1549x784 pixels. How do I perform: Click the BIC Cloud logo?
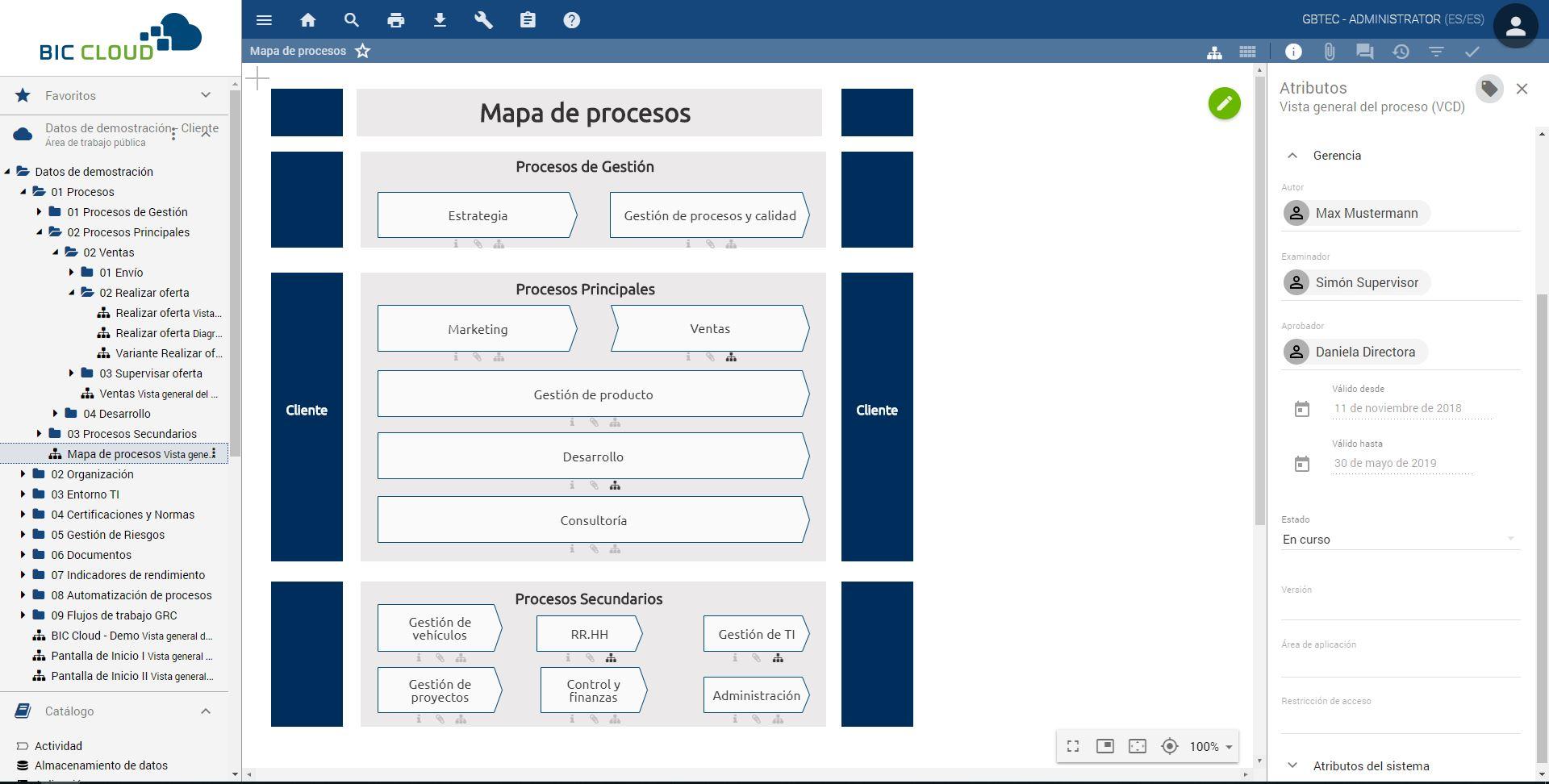tap(120, 37)
